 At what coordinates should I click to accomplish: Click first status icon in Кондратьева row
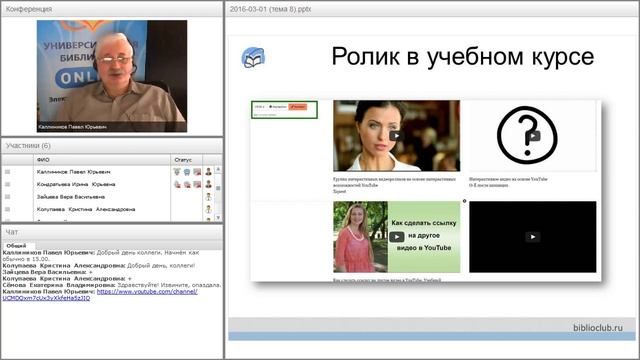click(x=177, y=184)
